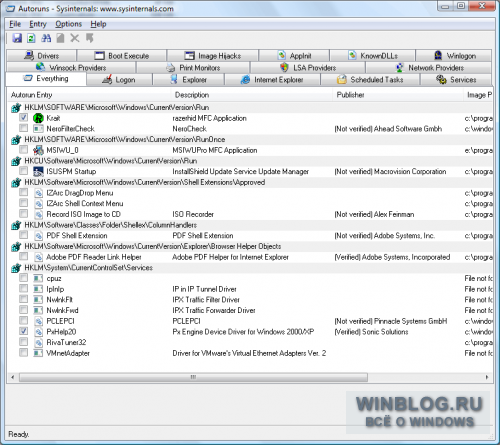Click registry icon beside HKCU Run key
Image resolution: width=500 pixels, height=445 pixels.
(x=16, y=161)
